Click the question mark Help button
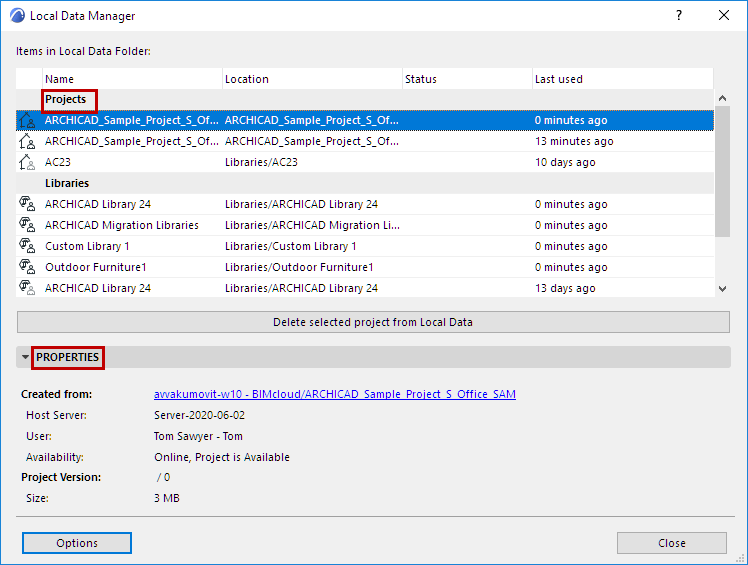The height and width of the screenshot is (565, 748). tap(679, 16)
